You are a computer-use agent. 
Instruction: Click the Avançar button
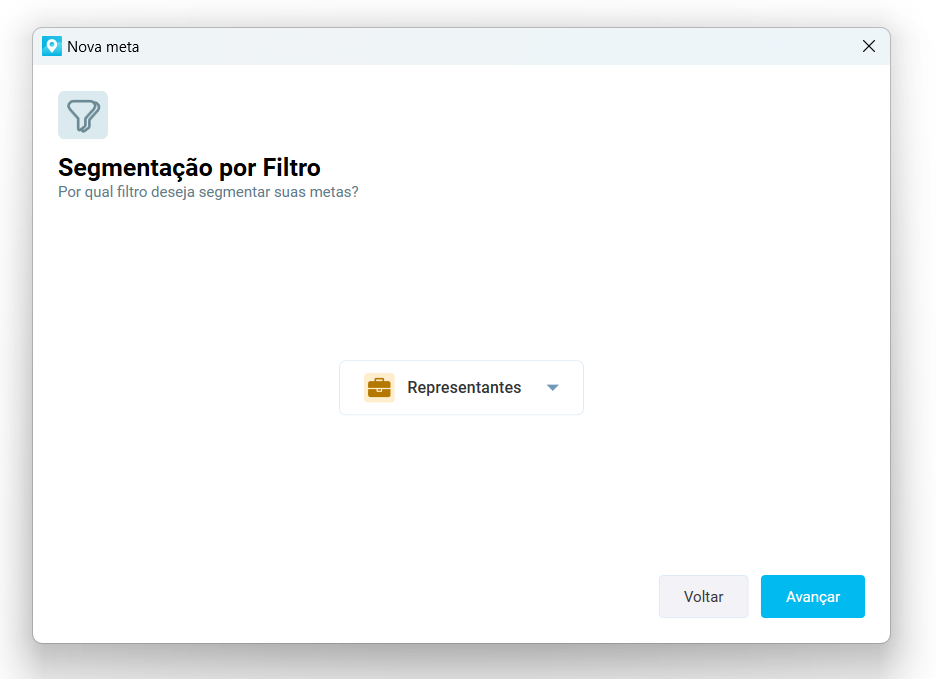812,596
